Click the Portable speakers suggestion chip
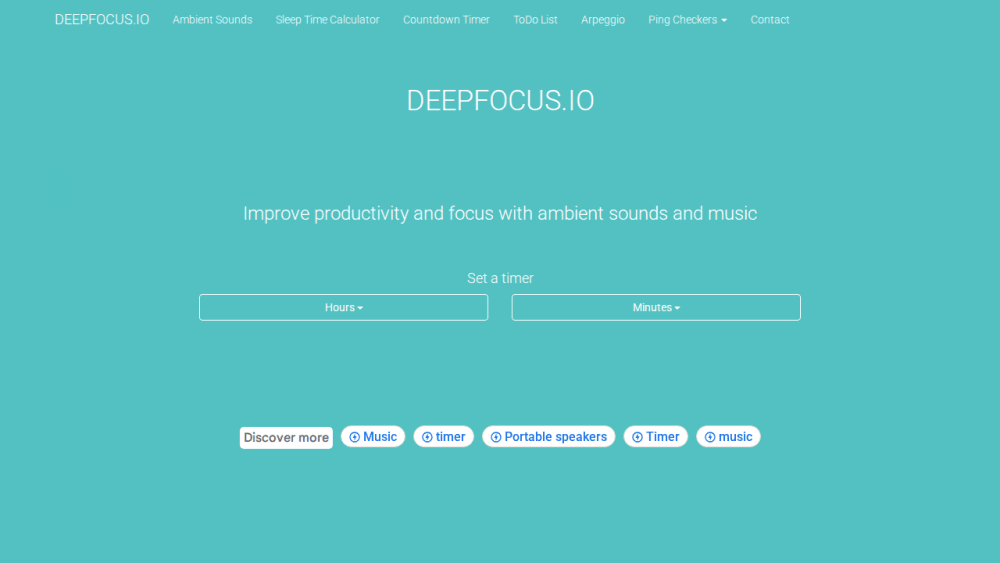 coord(548,437)
